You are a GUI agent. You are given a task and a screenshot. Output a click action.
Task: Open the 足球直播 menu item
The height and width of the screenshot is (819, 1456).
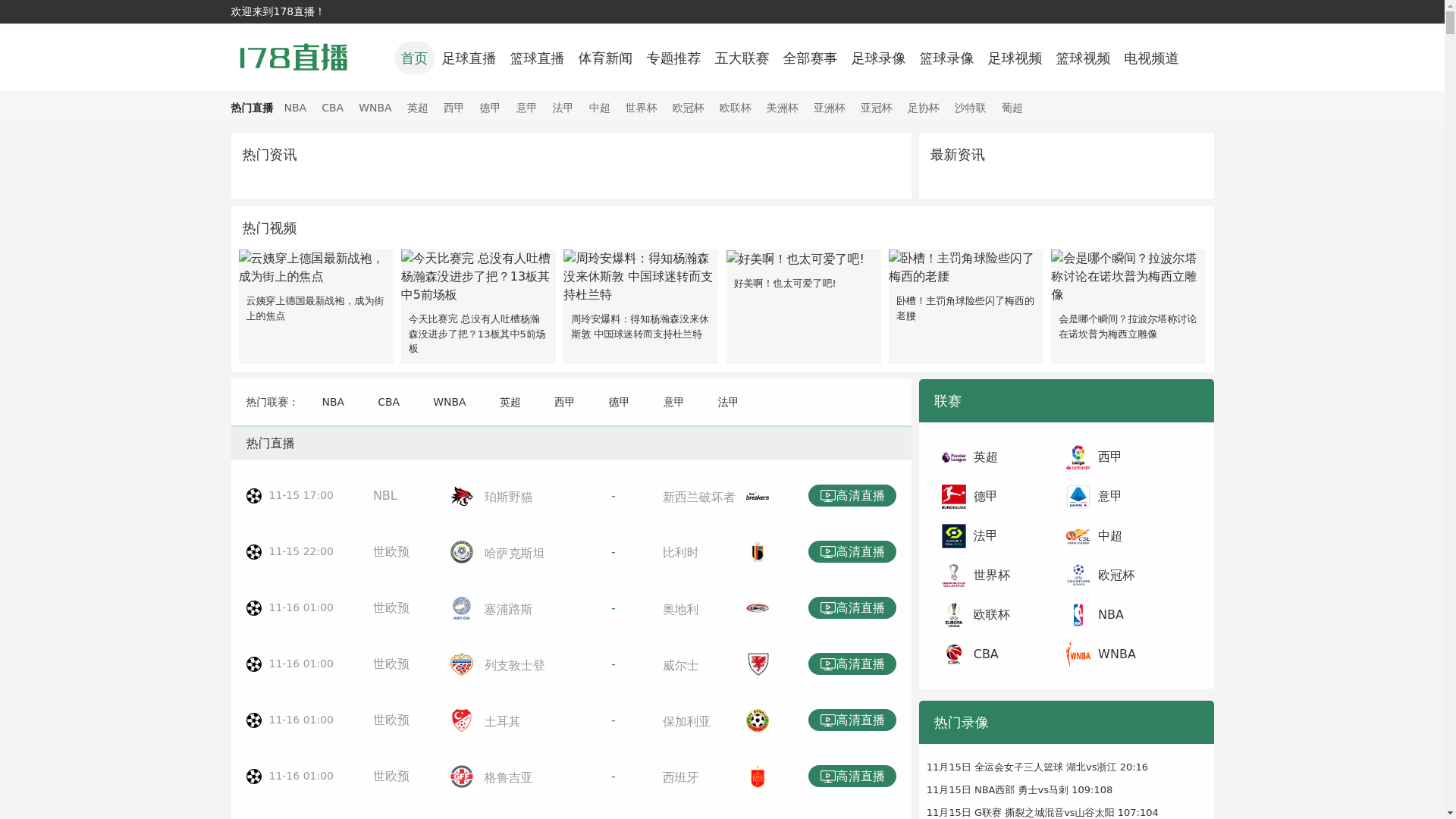(469, 58)
